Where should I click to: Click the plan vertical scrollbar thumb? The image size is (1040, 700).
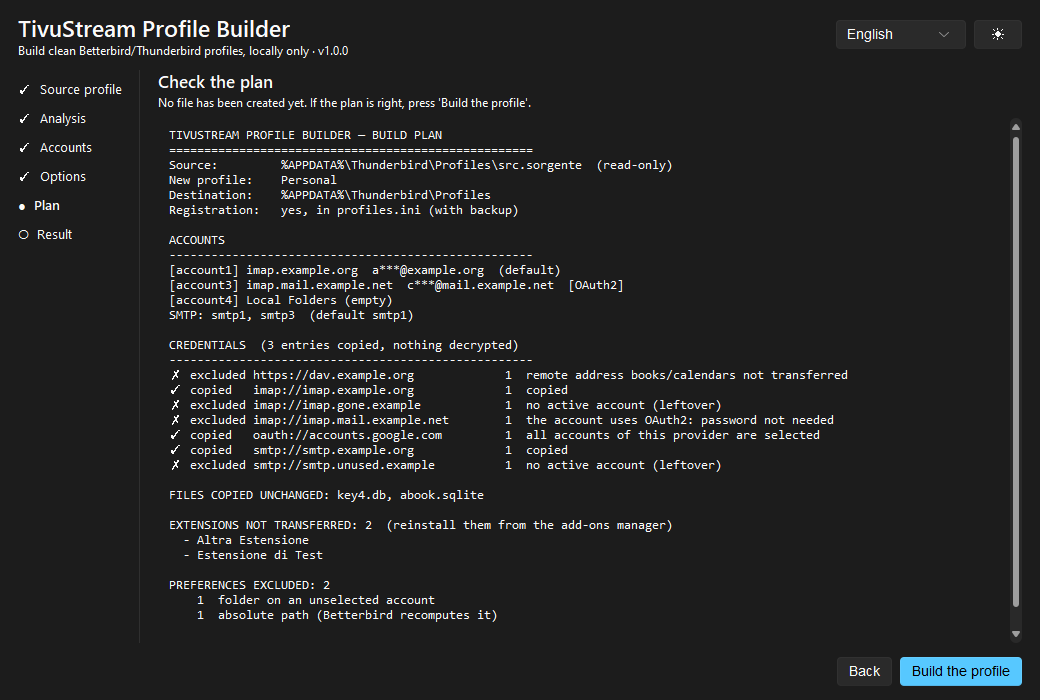(x=1015, y=372)
